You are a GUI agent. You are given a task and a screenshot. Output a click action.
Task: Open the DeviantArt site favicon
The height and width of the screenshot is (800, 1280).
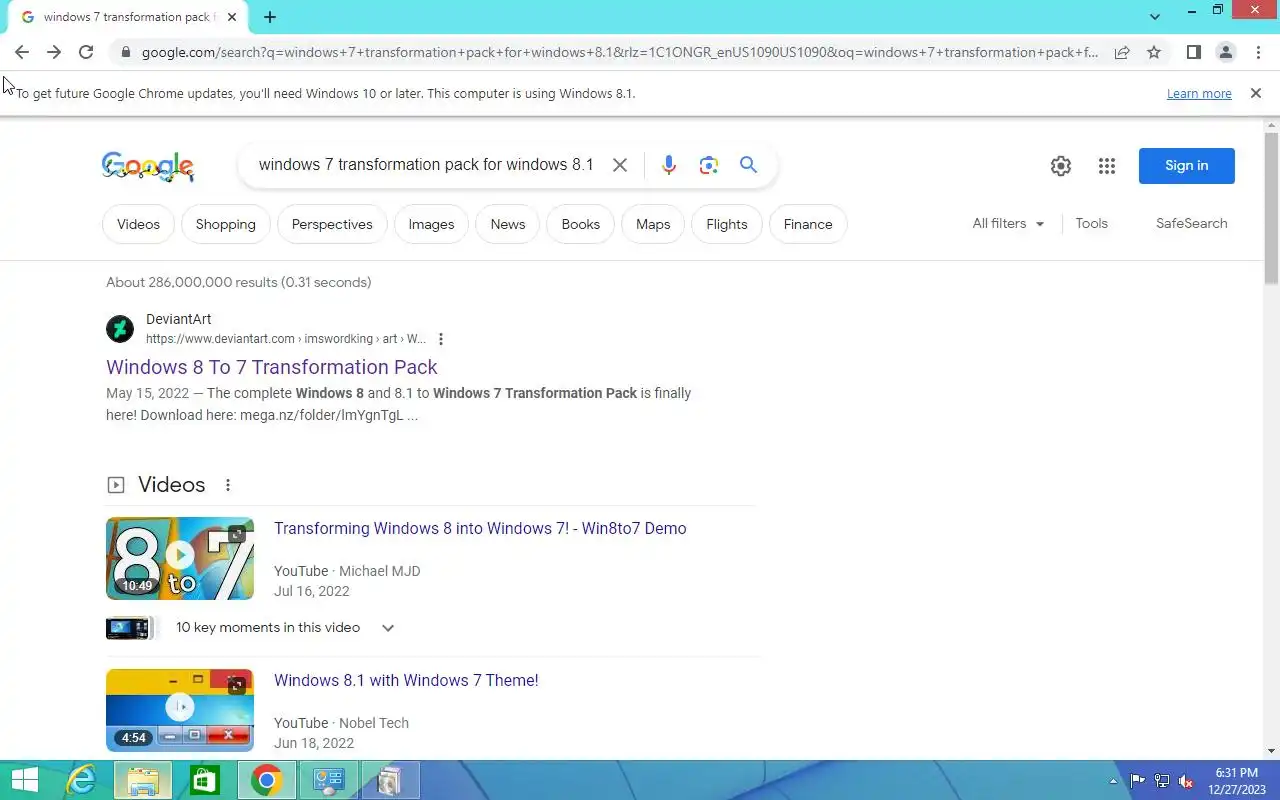pos(120,328)
